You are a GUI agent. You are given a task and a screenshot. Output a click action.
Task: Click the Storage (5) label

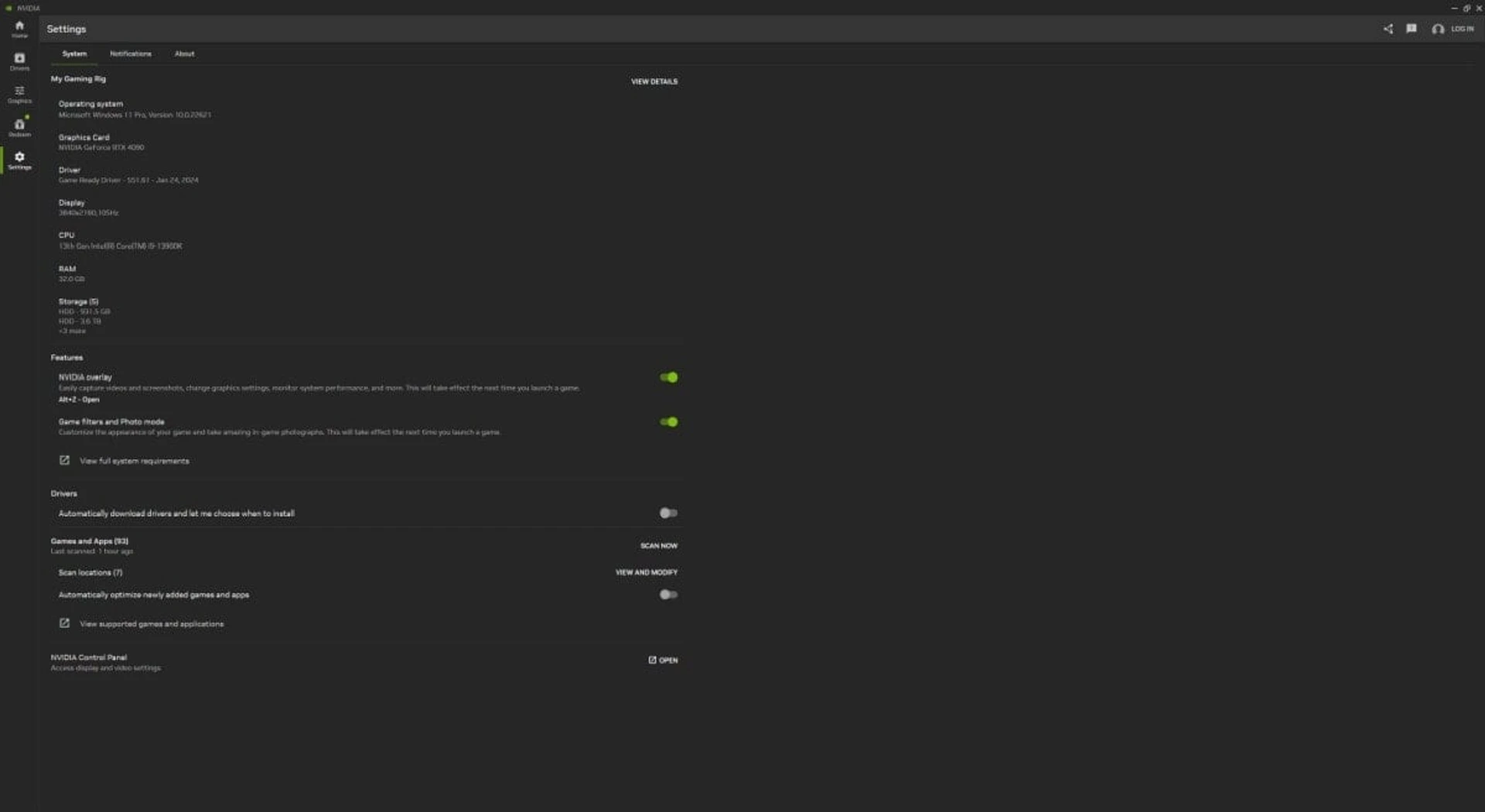coord(78,302)
